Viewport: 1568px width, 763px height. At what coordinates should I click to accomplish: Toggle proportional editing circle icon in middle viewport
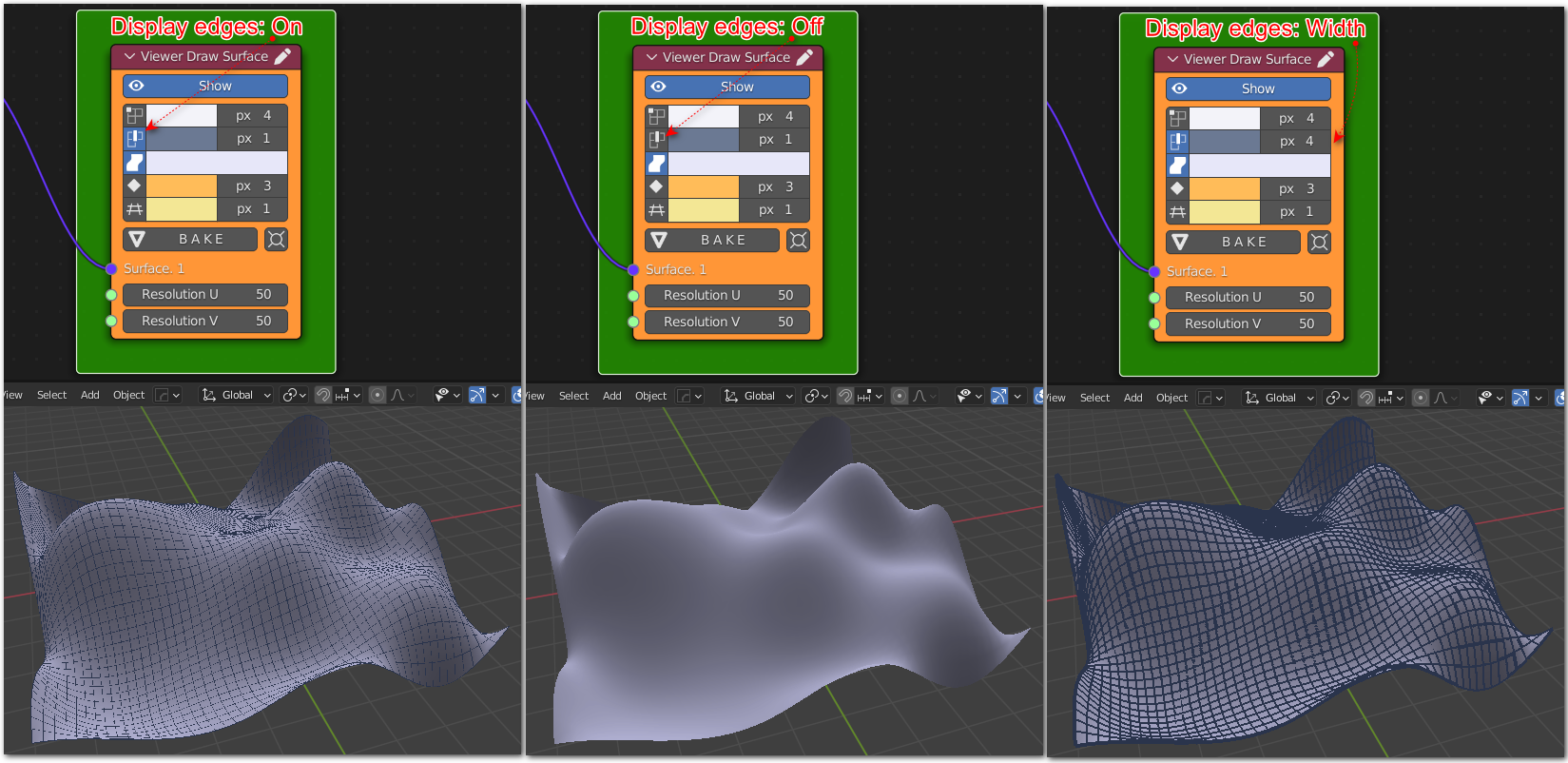click(900, 396)
